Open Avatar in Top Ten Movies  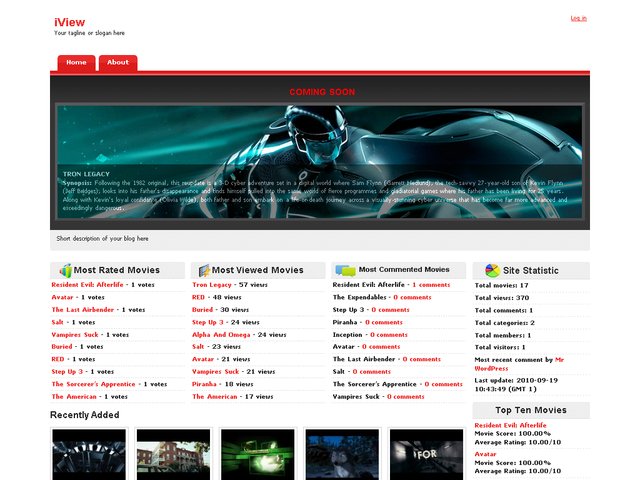(485, 454)
